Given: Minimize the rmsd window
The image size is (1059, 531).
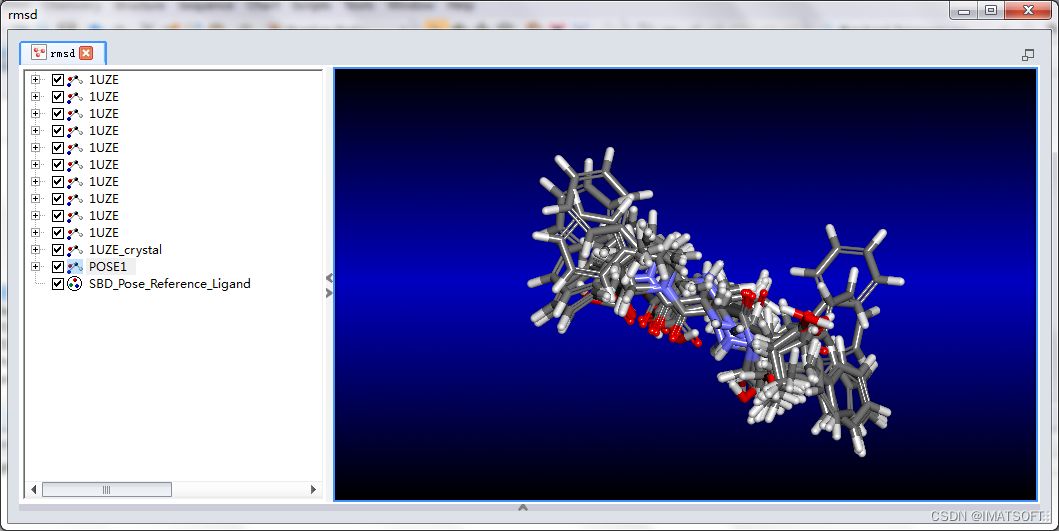Looking at the screenshot, I should tap(964, 10).
